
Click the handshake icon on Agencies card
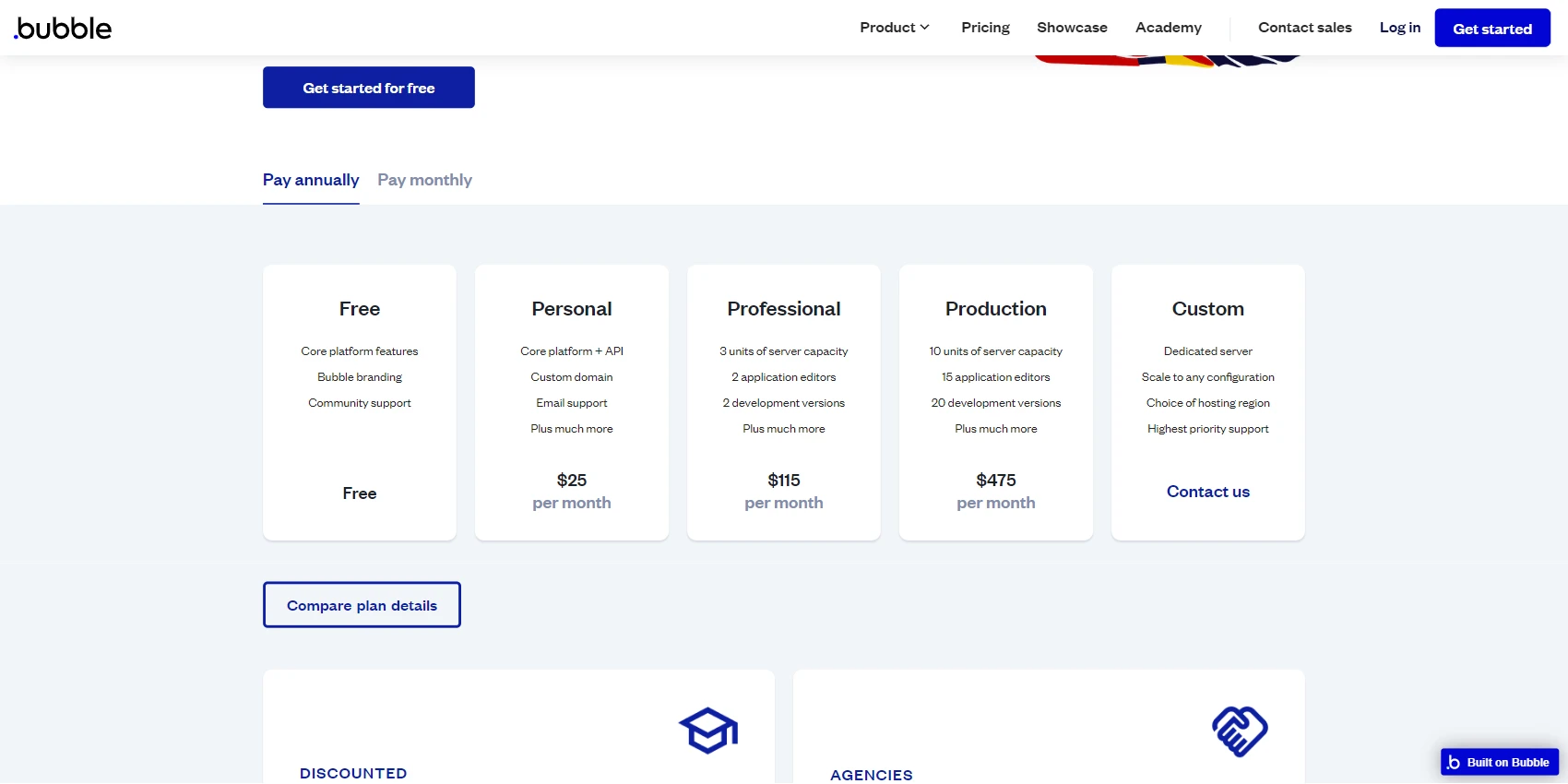(1240, 731)
